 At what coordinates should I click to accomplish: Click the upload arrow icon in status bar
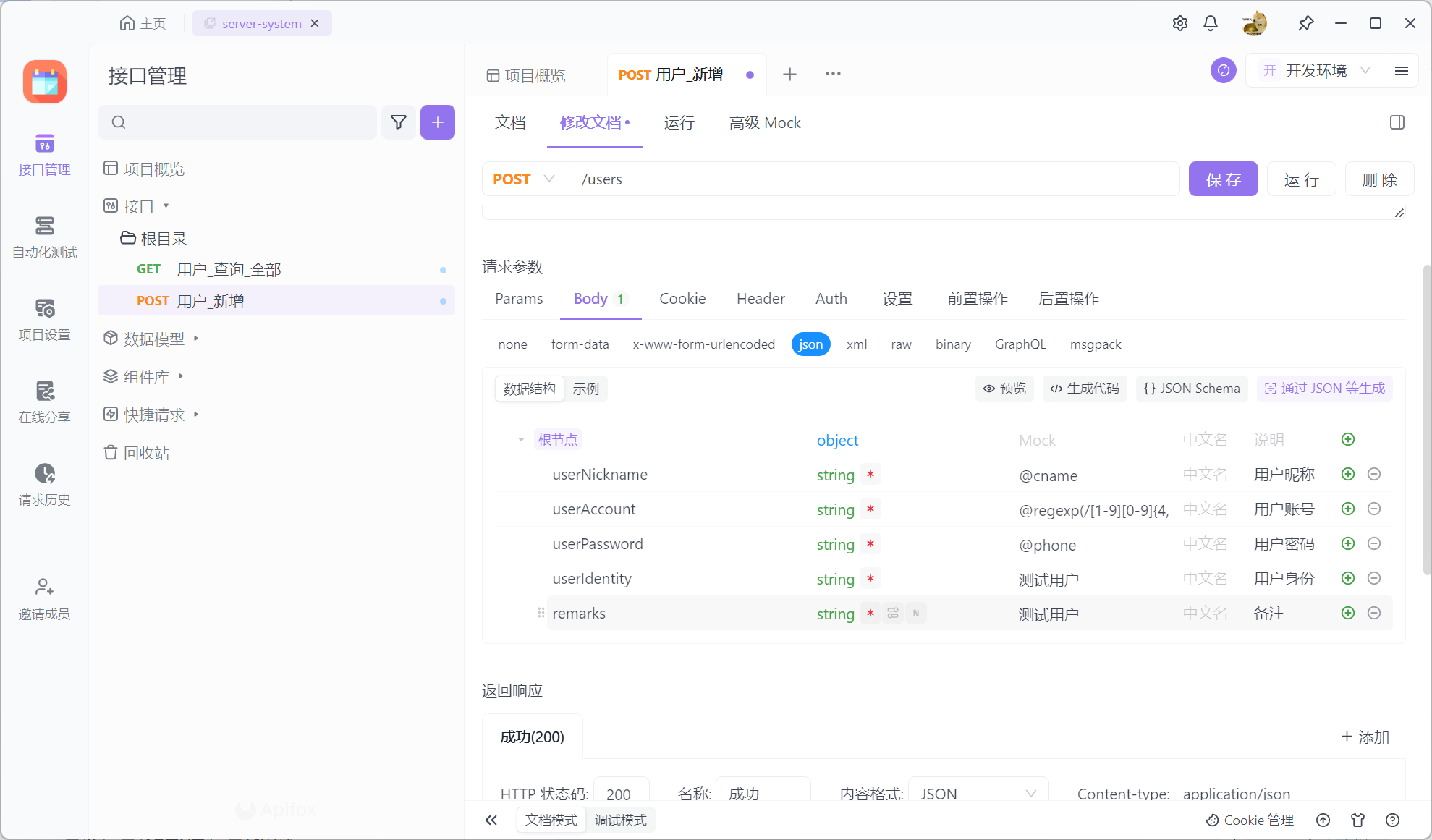1323,820
